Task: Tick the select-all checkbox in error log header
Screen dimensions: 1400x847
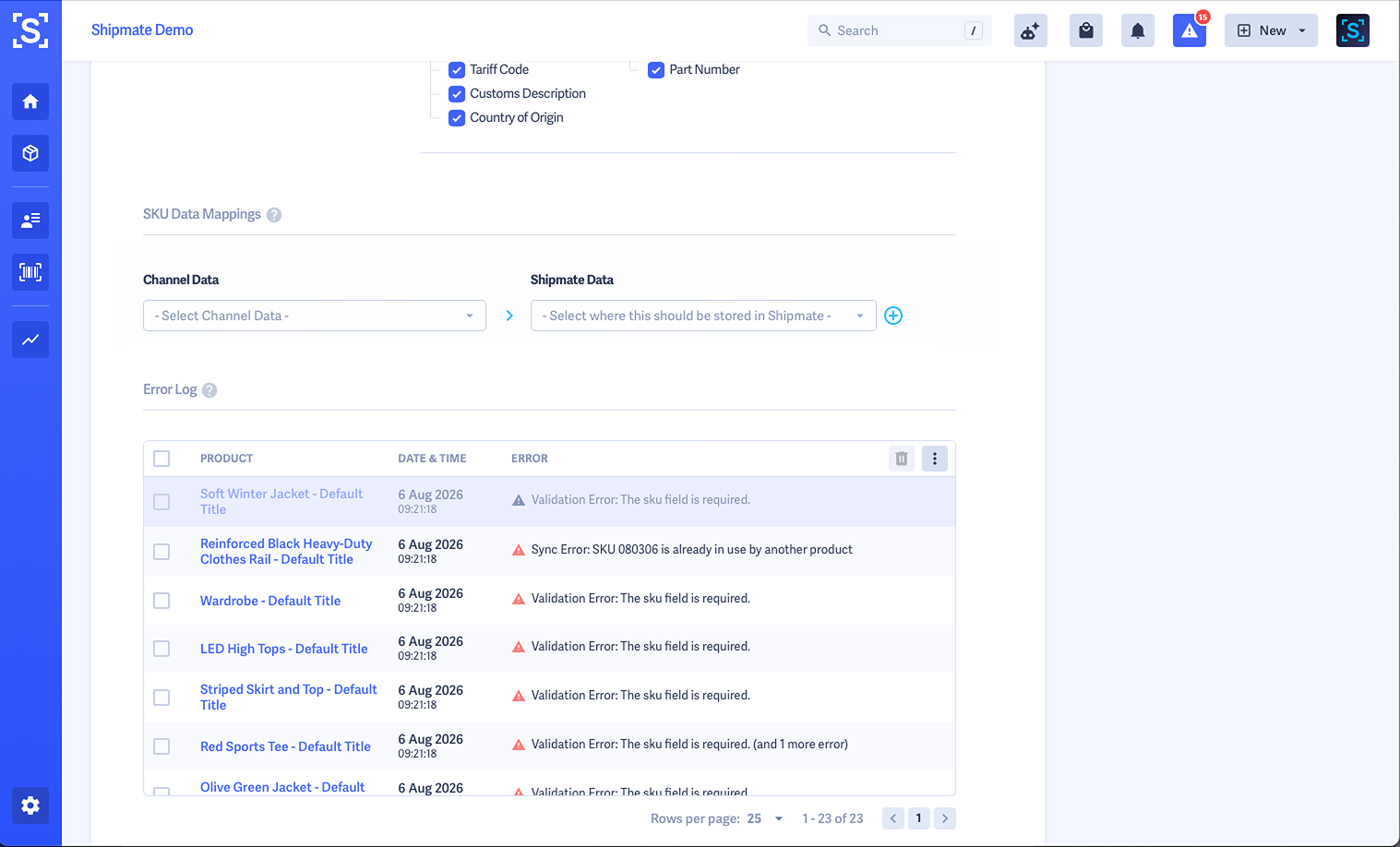Action: [x=162, y=459]
